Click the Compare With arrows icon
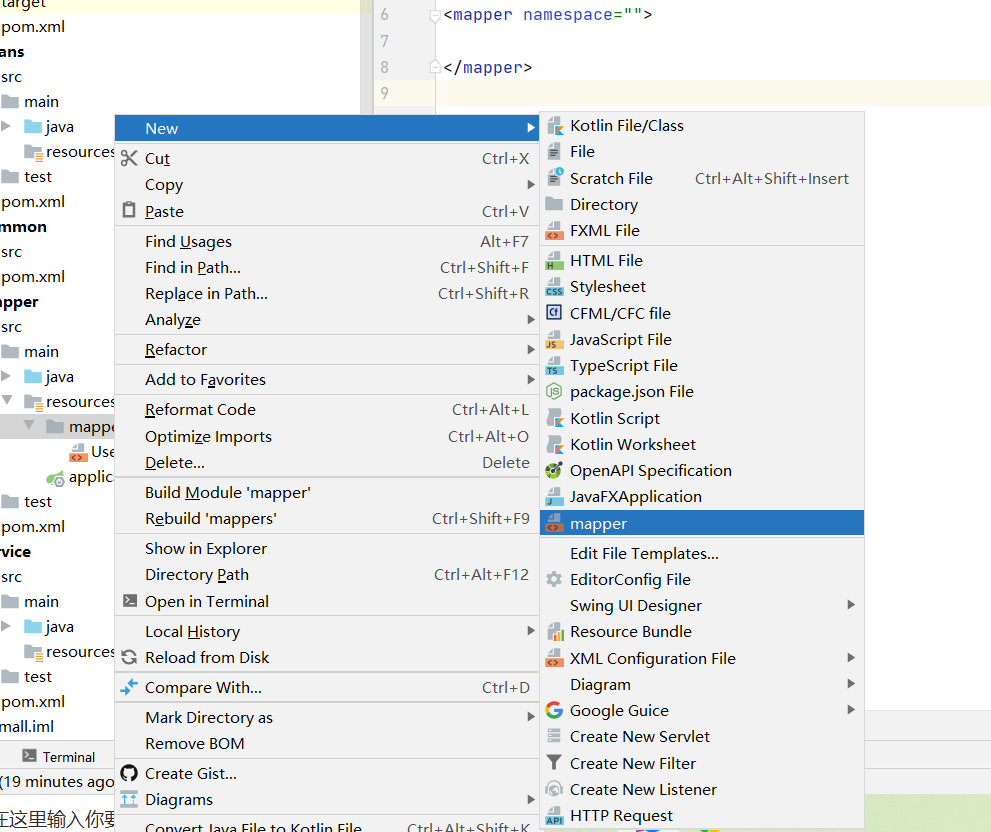Viewport: 991px width, 832px height. (129, 687)
